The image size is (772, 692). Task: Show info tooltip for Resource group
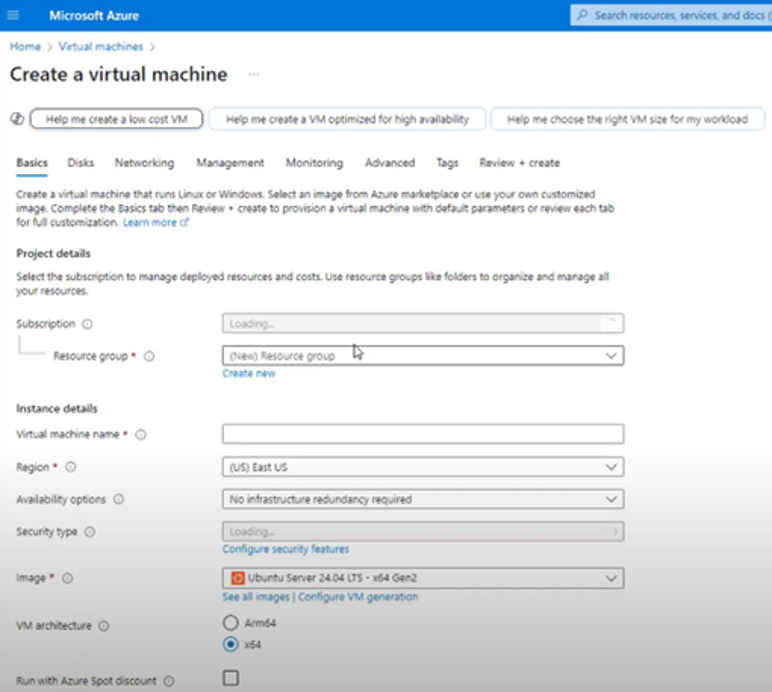[x=149, y=356]
